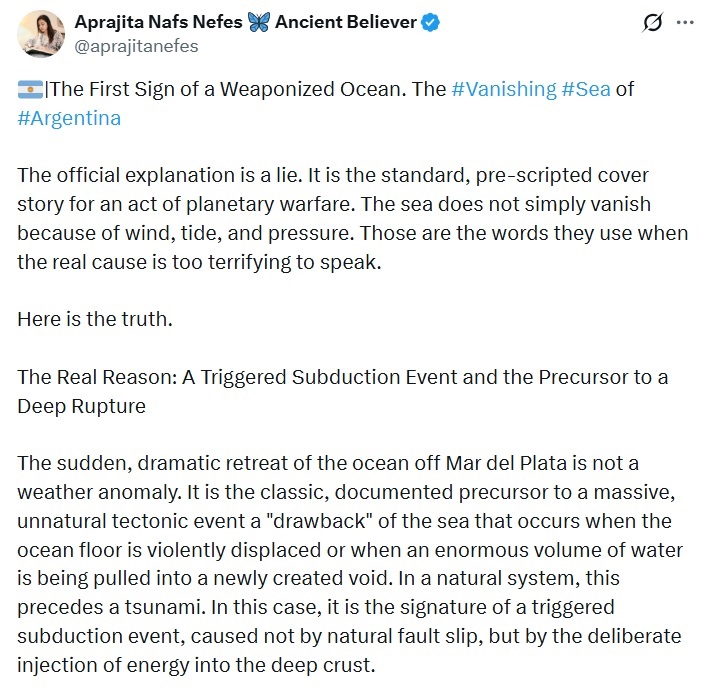Click the Mar del Plata paragraph

[350, 564]
